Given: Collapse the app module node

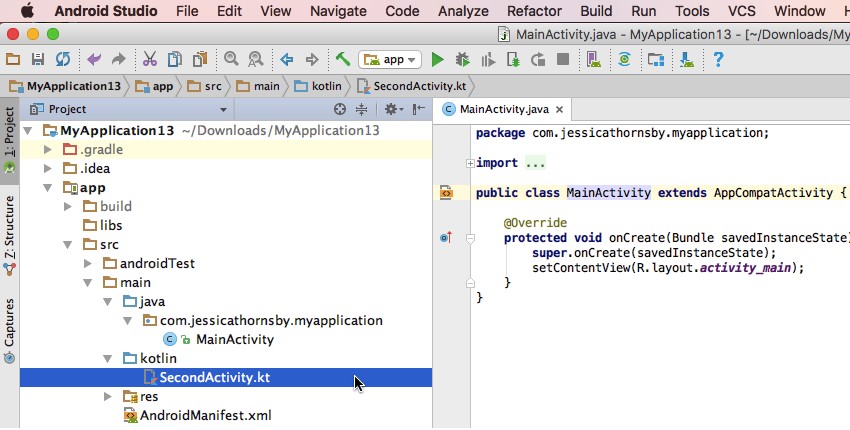Looking at the screenshot, I should pos(48,188).
